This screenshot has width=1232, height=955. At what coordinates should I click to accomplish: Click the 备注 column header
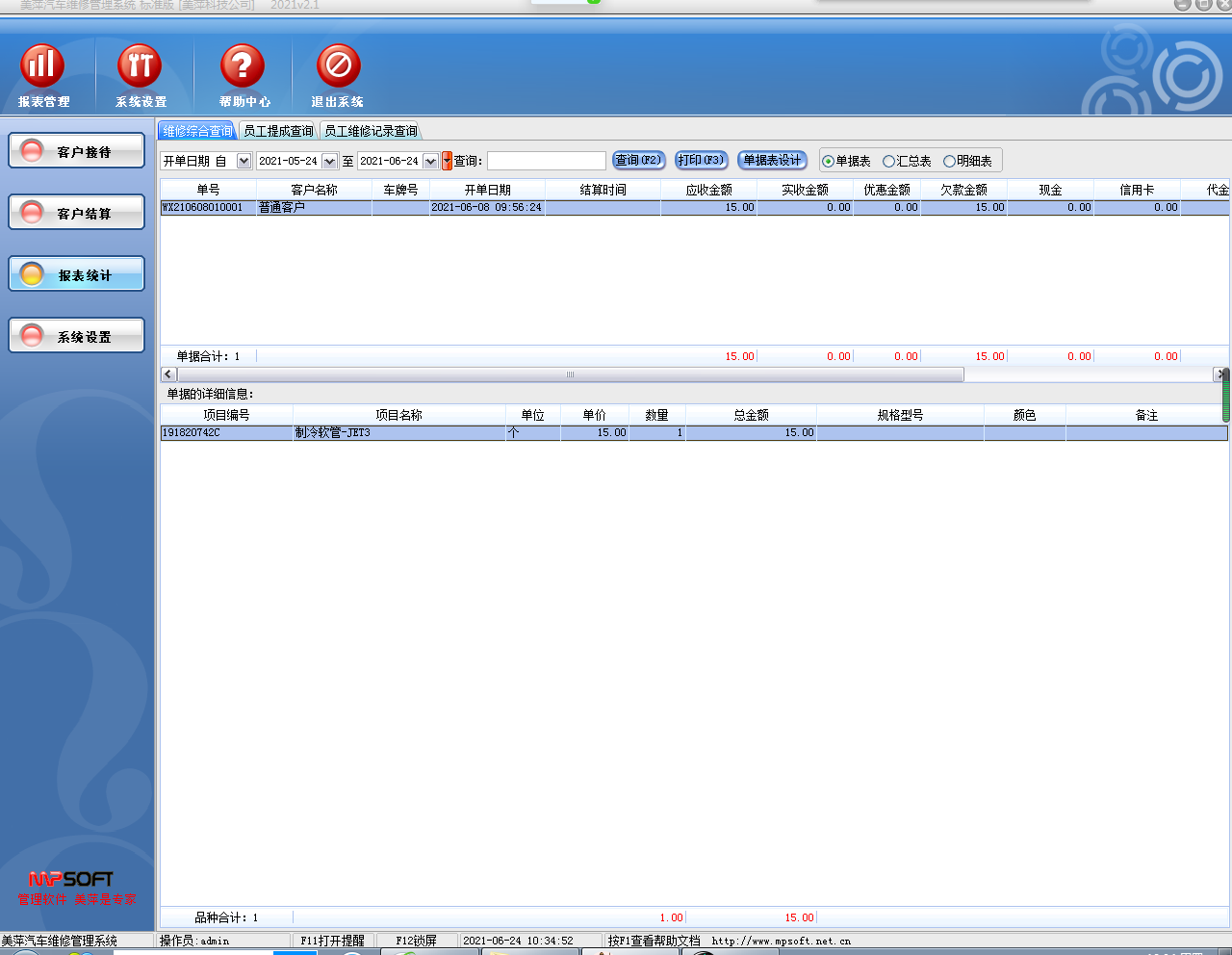(1146, 415)
